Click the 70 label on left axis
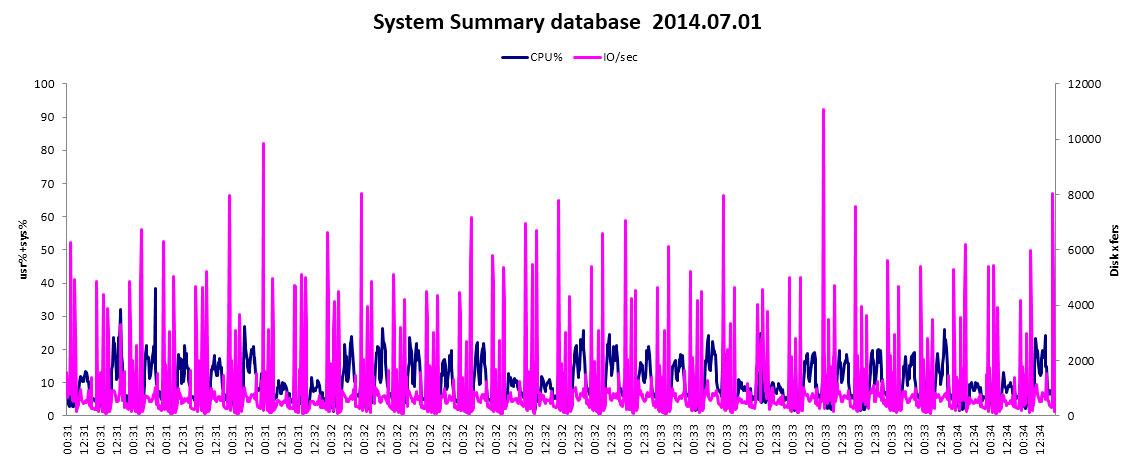The width and height of the screenshot is (1132, 458). pyautogui.click(x=48, y=183)
